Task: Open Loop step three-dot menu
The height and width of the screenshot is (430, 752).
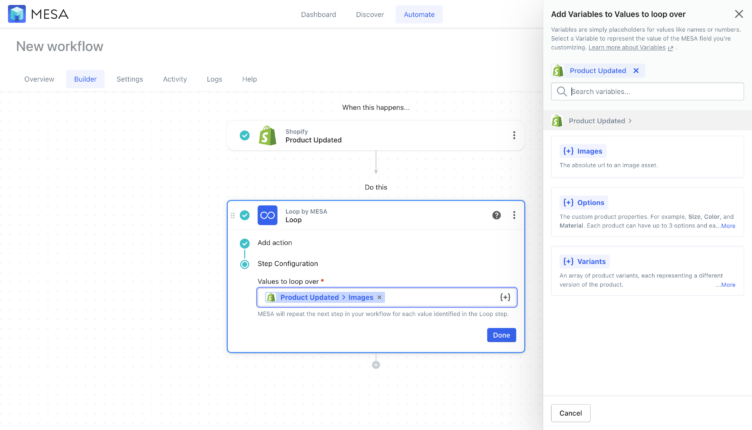Action: (514, 215)
